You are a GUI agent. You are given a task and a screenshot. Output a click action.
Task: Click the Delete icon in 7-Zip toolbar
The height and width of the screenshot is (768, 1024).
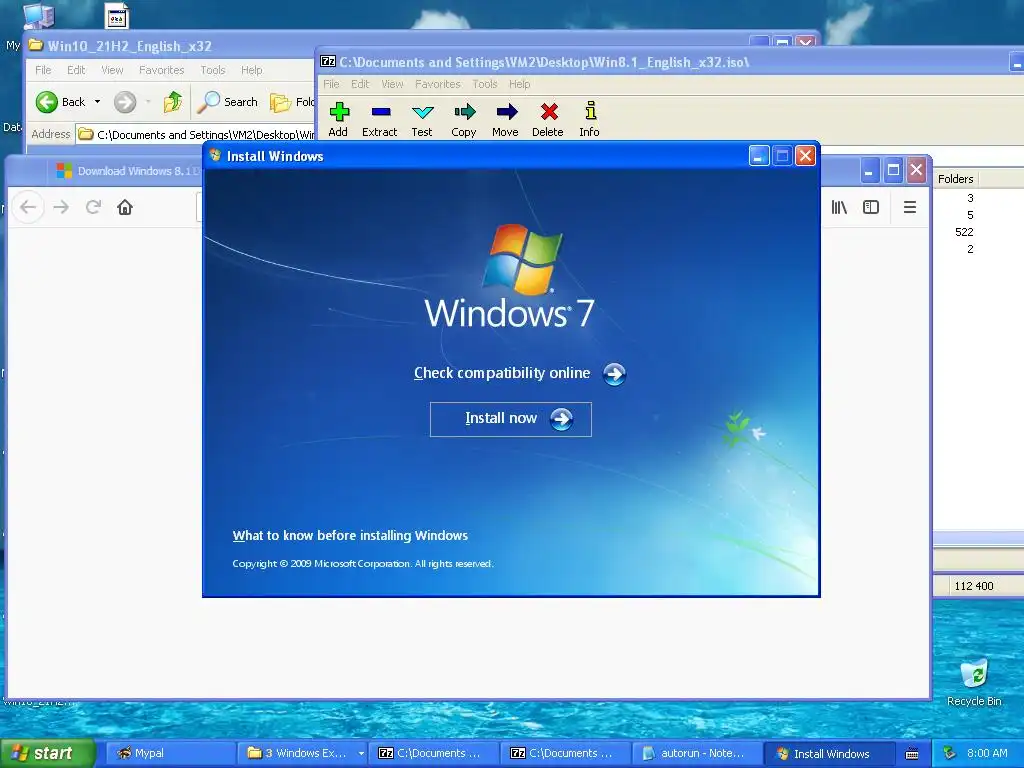[x=549, y=112]
